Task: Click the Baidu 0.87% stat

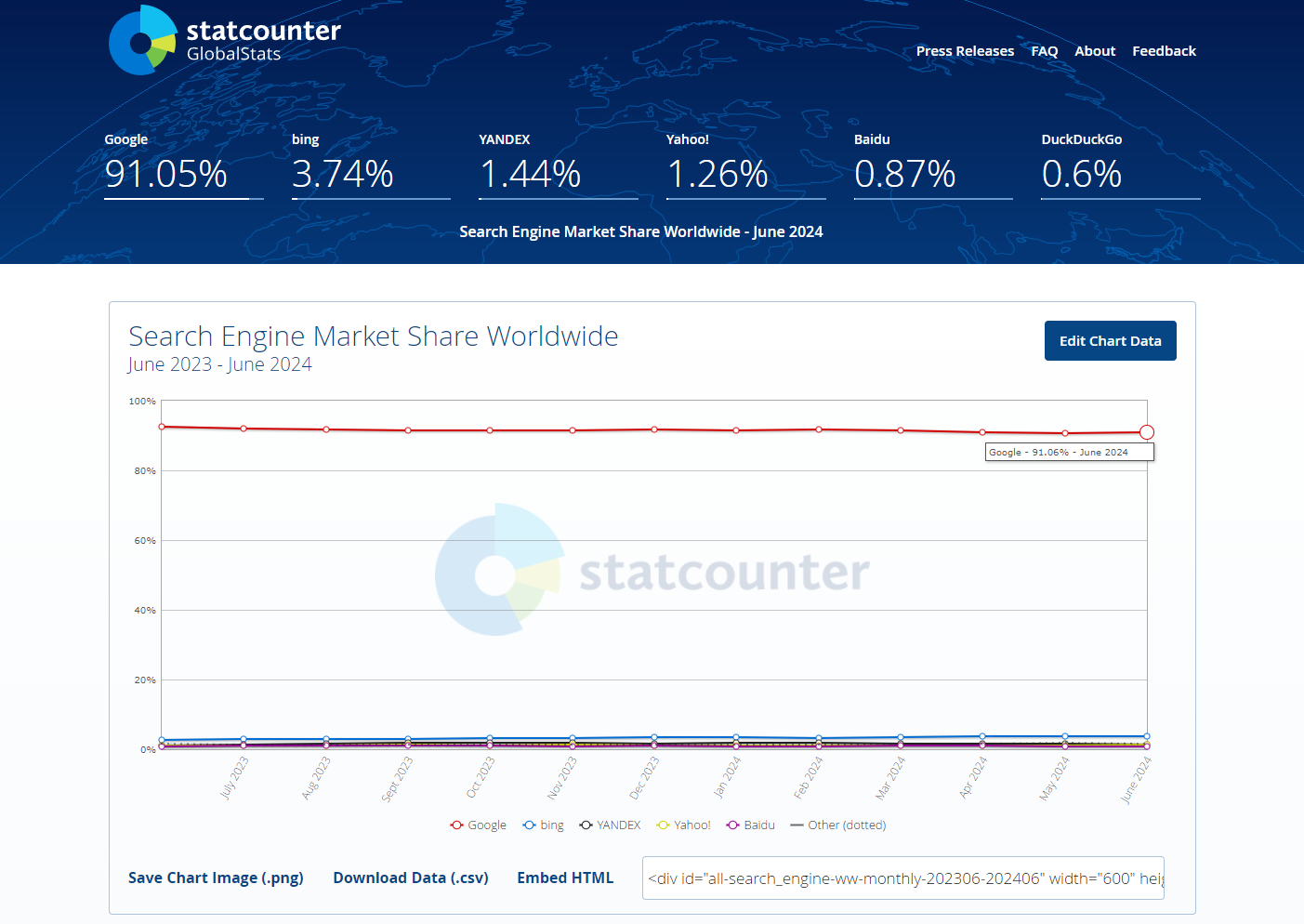Action: 933,165
